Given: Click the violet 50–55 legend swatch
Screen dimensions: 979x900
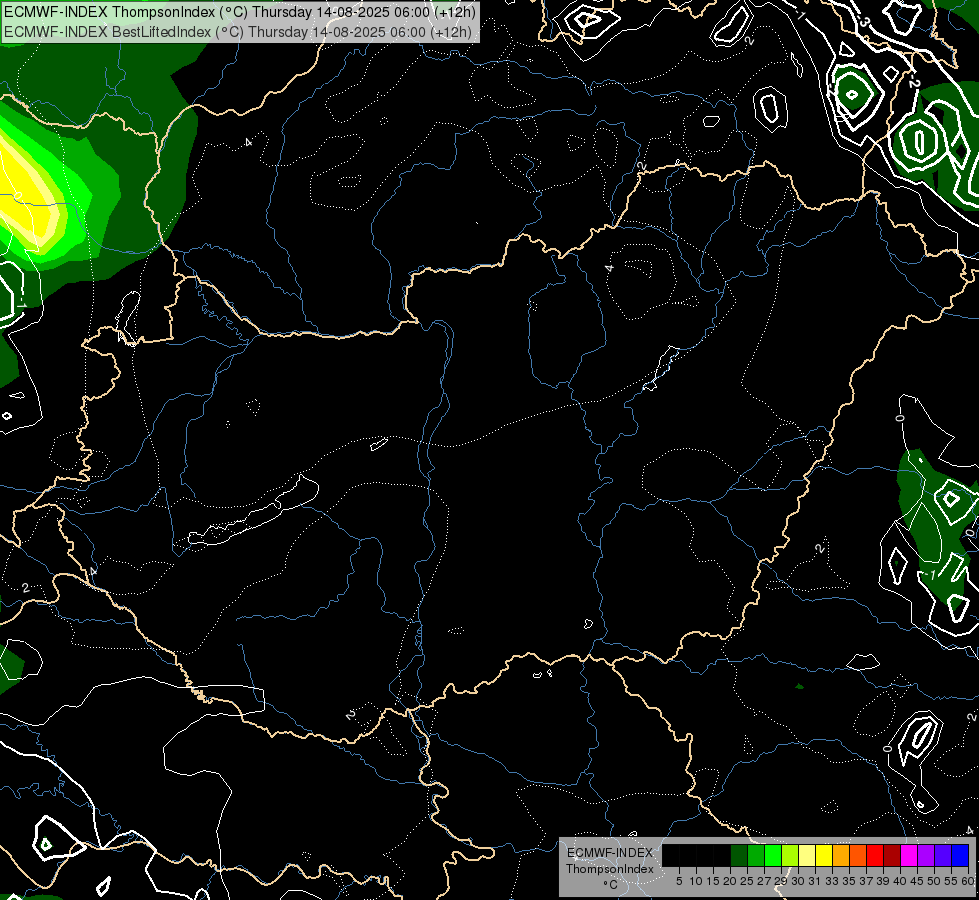Looking at the screenshot, I should 943,855.
